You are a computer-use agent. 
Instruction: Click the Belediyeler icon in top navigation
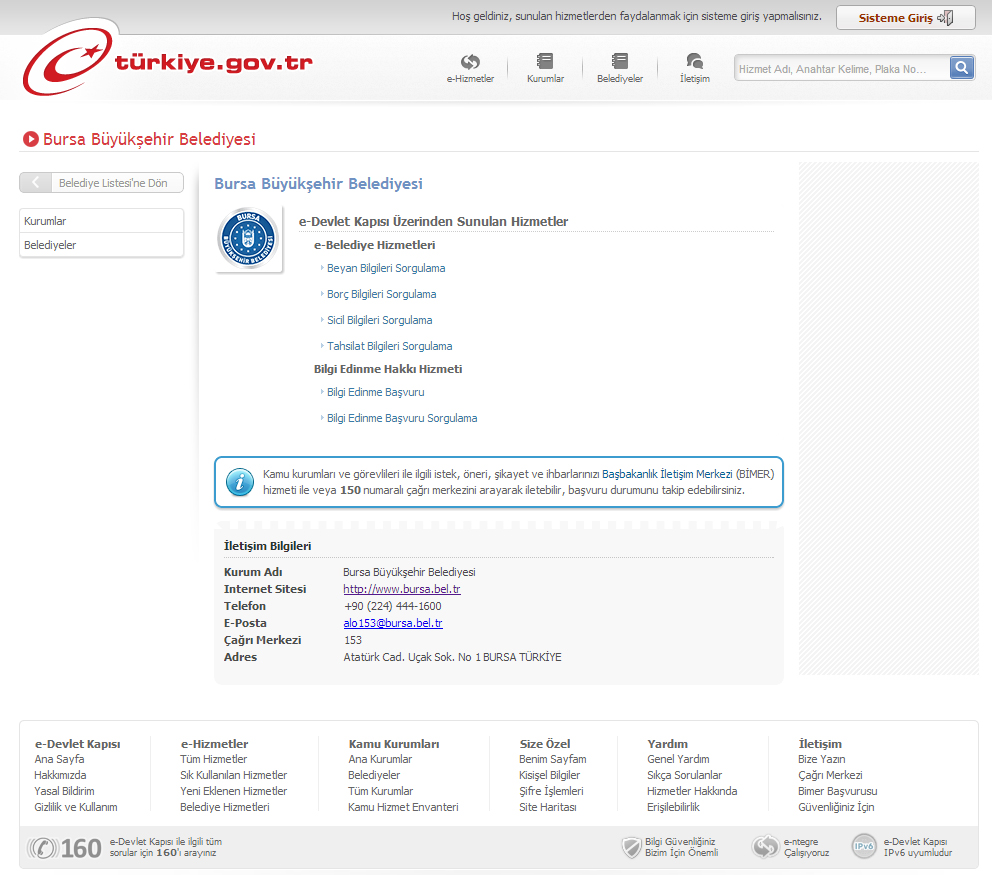pyautogui.click(x=620, y=62)
